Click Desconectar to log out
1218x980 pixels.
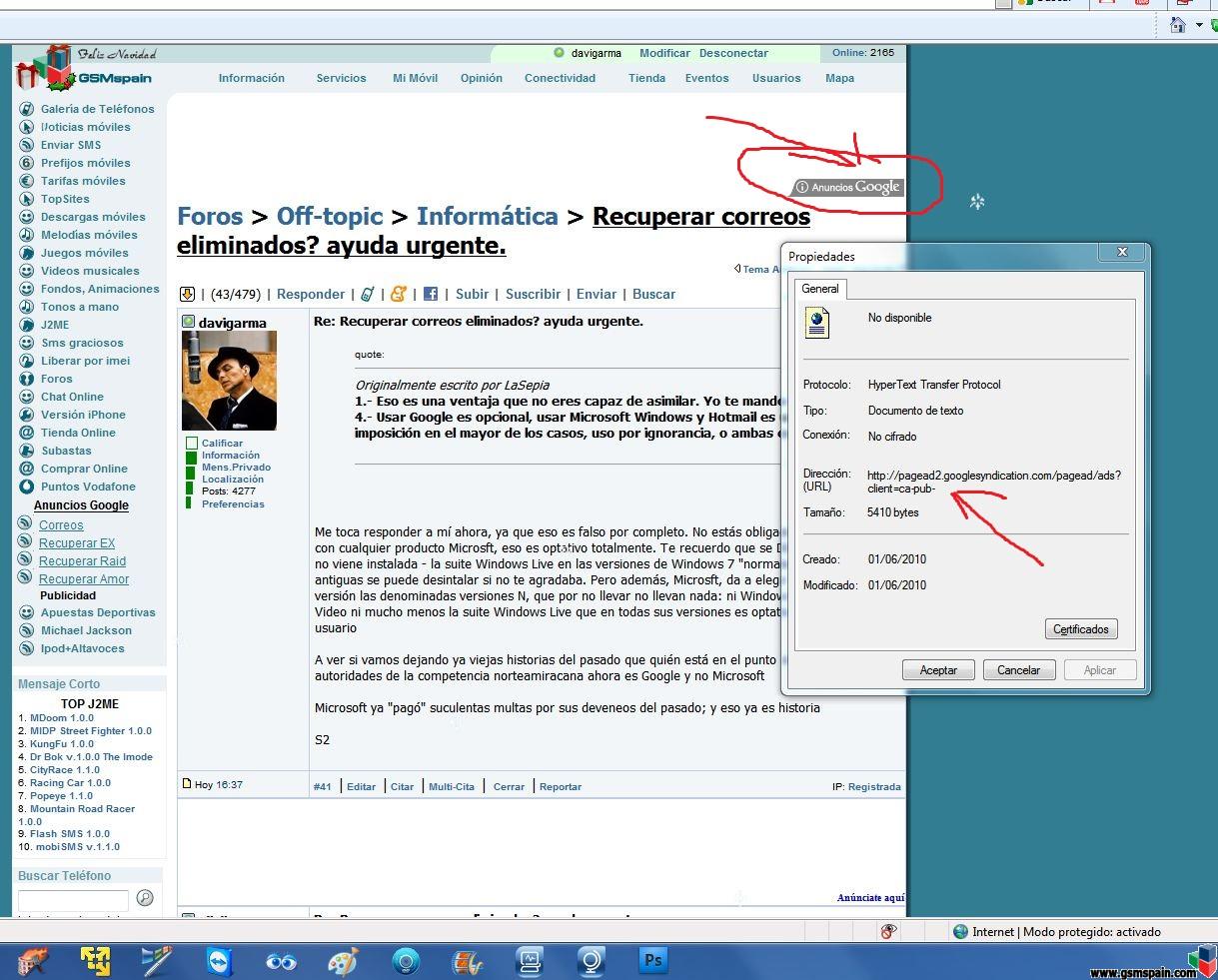pyautogui.click(x=734, y=53)
